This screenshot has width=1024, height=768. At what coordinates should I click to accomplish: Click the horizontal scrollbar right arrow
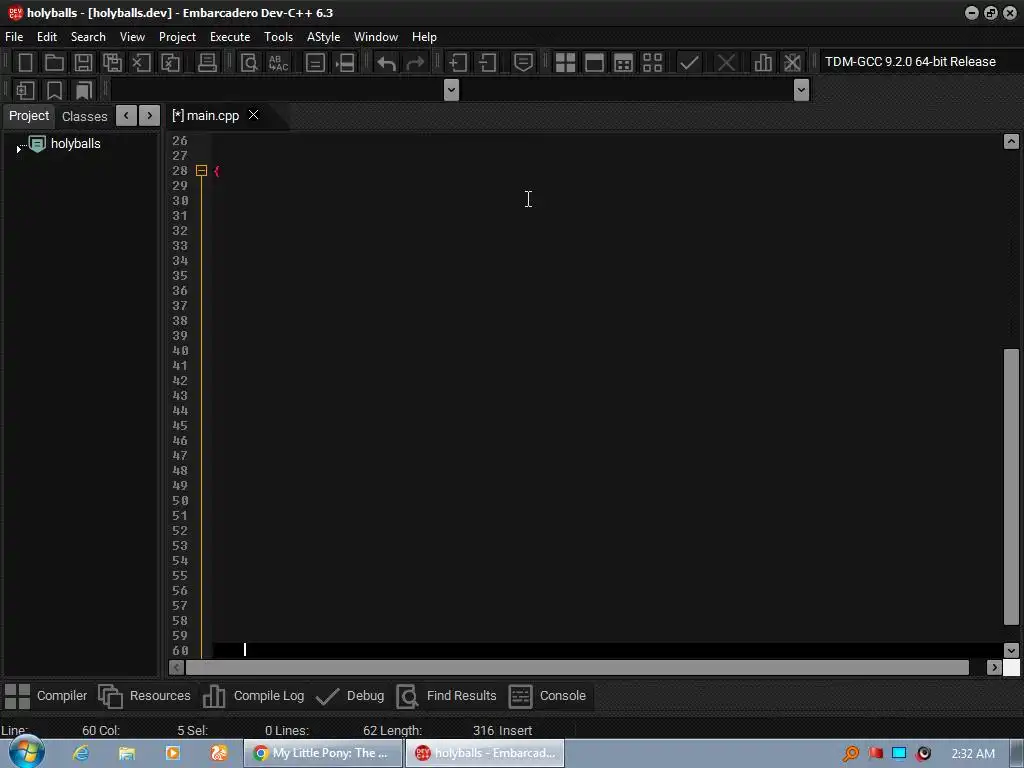994,667
